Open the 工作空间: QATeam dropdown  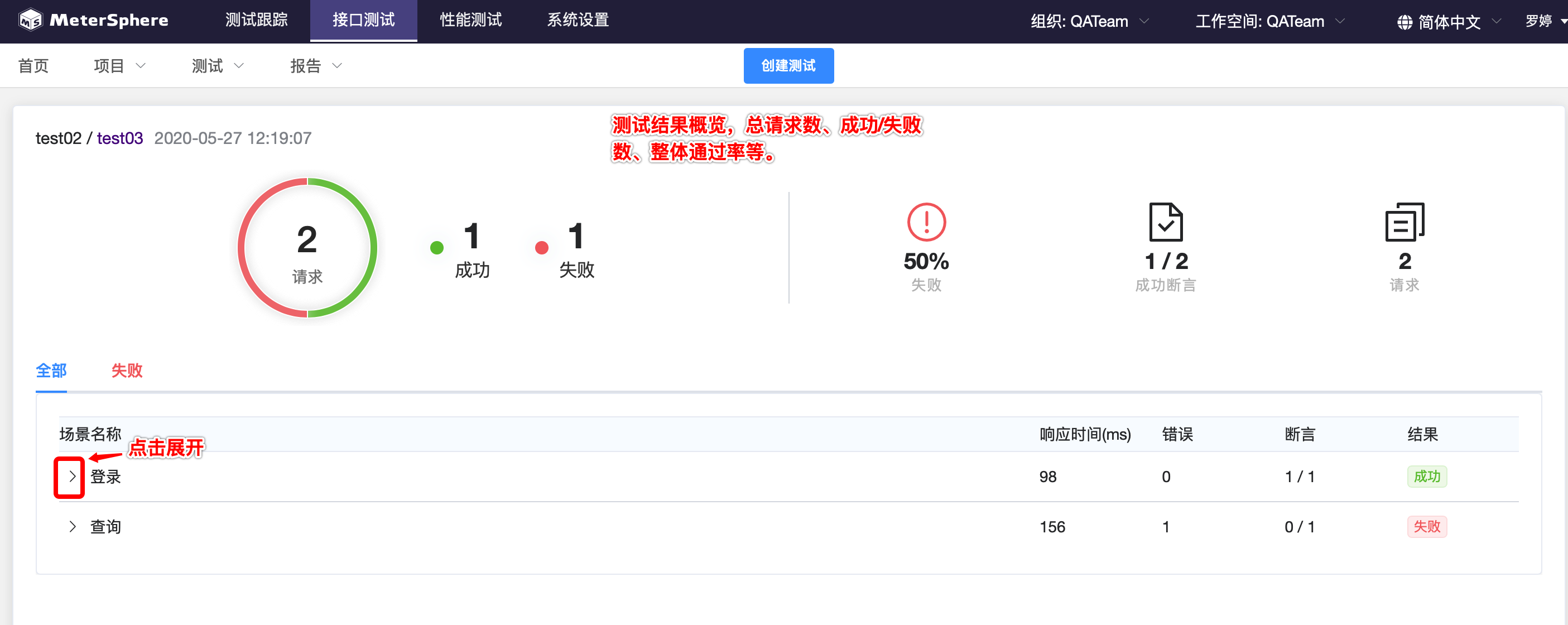[1269, 21]
